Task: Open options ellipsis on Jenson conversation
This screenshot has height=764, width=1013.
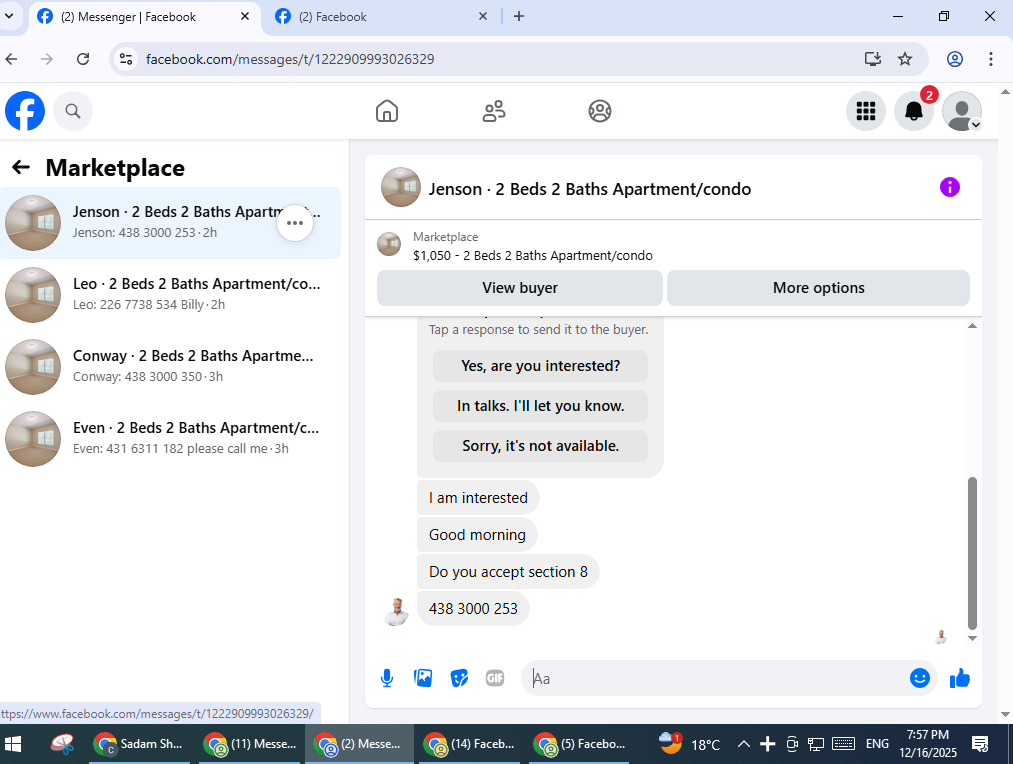Action: [295, 223]
